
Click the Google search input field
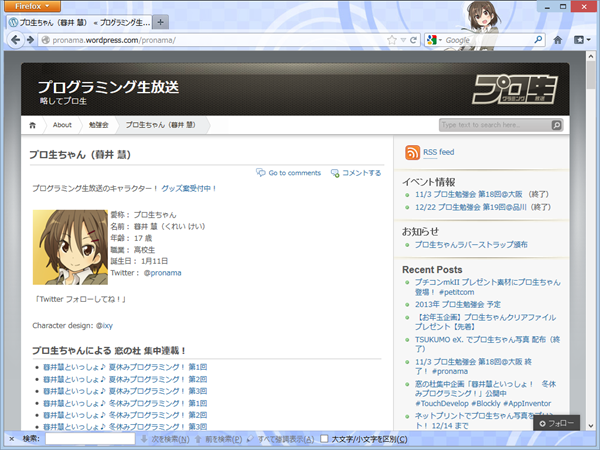tap(488, 40)
